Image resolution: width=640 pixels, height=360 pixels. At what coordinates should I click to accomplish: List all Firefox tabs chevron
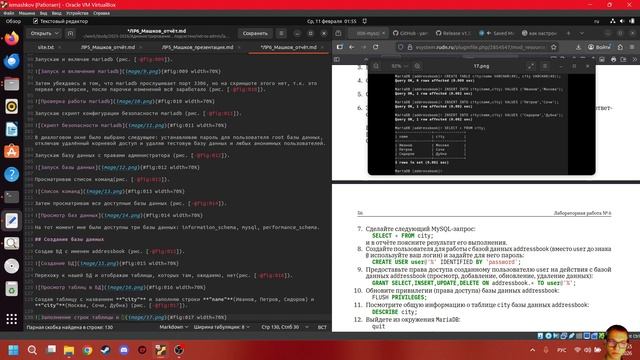coord(582,33)
